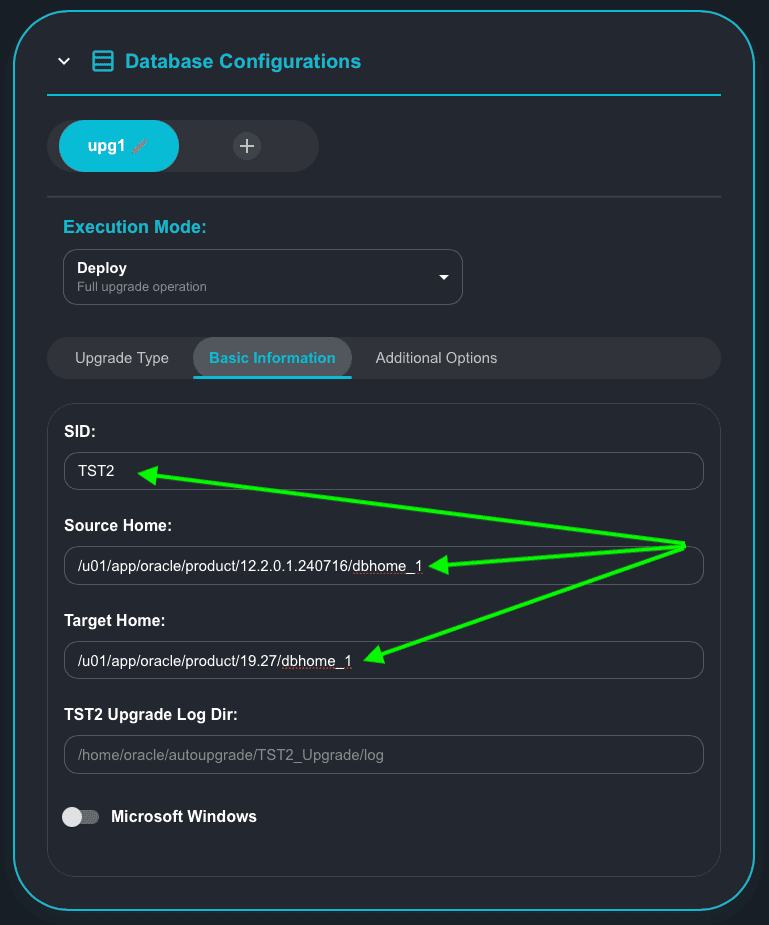Click the Target Home path field
The height and width of the screenshot is (925, 769).
coord(383,660)
